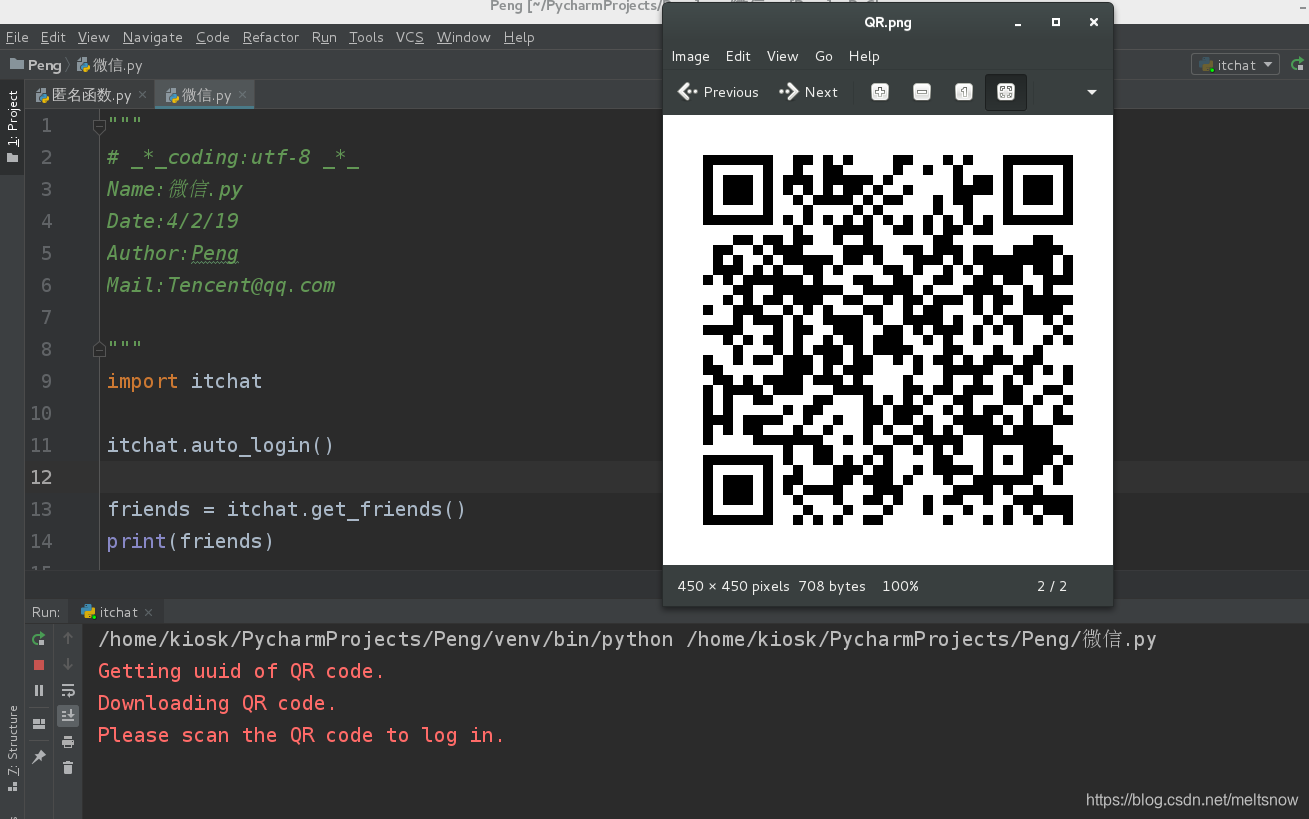Collapse docstring fold marker at line 1
The height and width of the screenshot is (819, 1309).
(99, 126)
